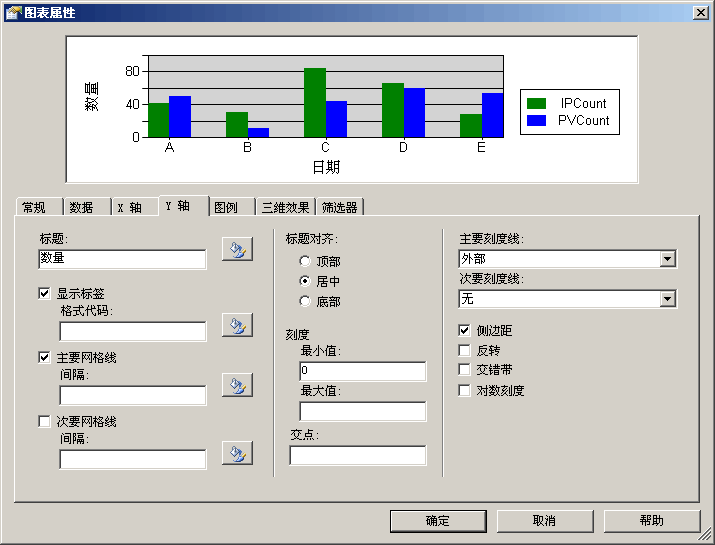Select 底部 title alignment radio
Viewport: 715px width, 545px height.
(x=305, y=301)
